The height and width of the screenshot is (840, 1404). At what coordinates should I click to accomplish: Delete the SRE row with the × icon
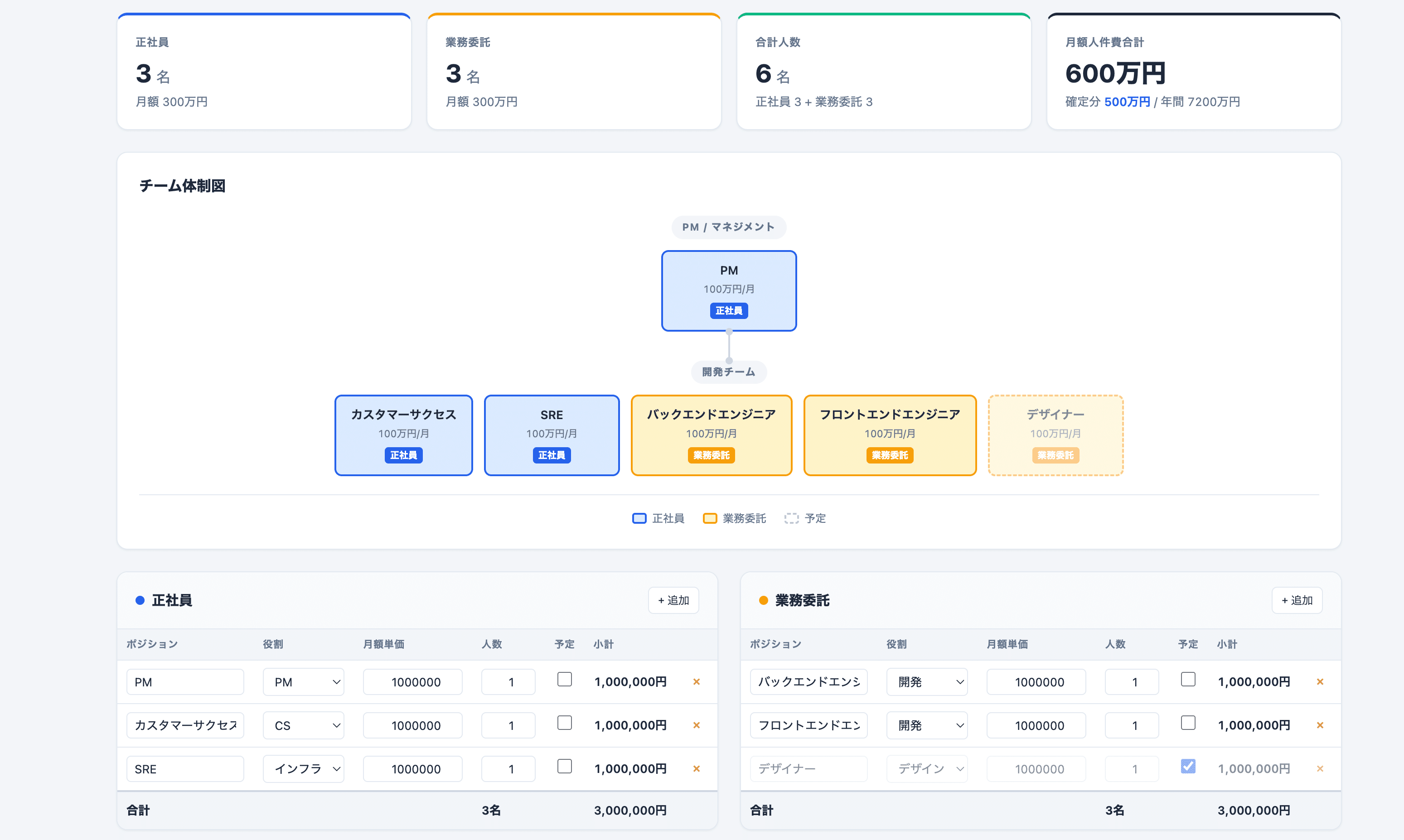click(697, 769)
